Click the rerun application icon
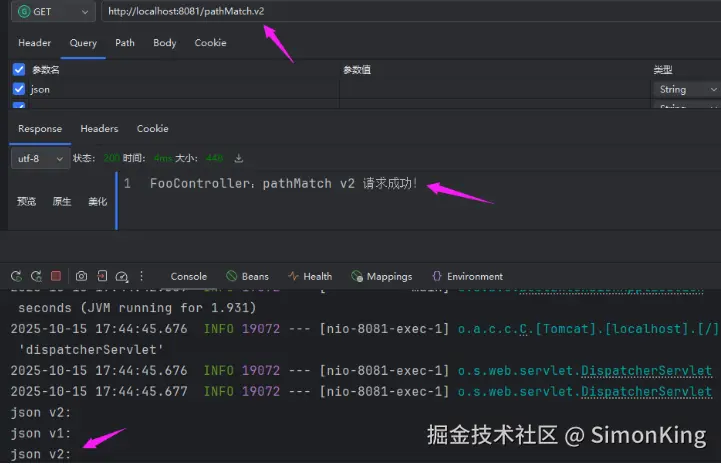Image resolution: width=721 pixels, height=464 pixels. coord(16,276)
